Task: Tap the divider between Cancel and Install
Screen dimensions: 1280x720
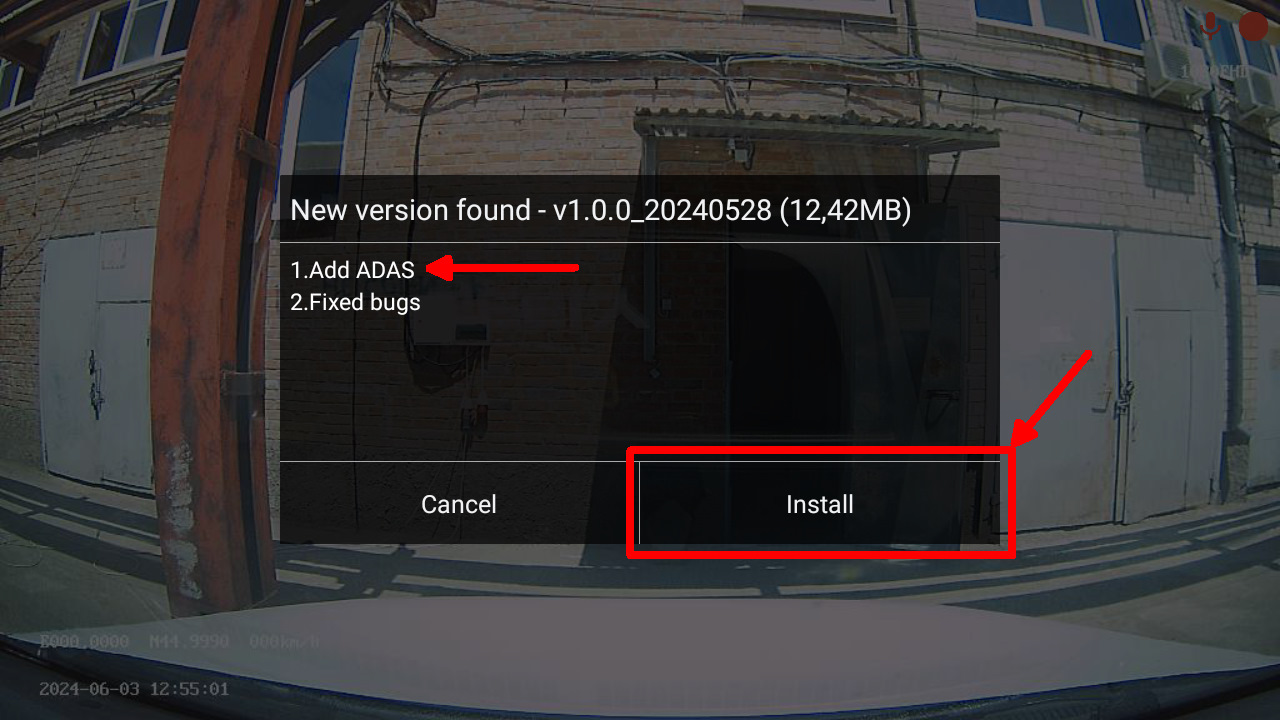Action: [639, 503]
